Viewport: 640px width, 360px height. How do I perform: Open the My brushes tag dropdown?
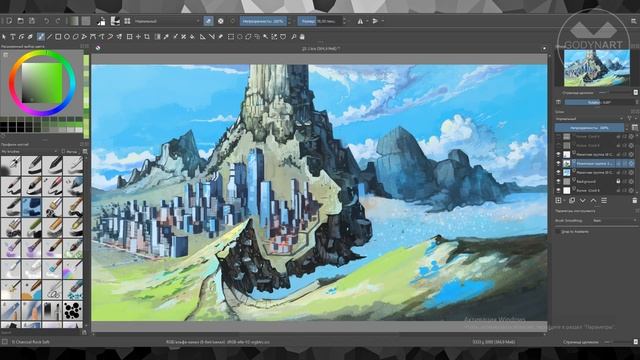29,151
